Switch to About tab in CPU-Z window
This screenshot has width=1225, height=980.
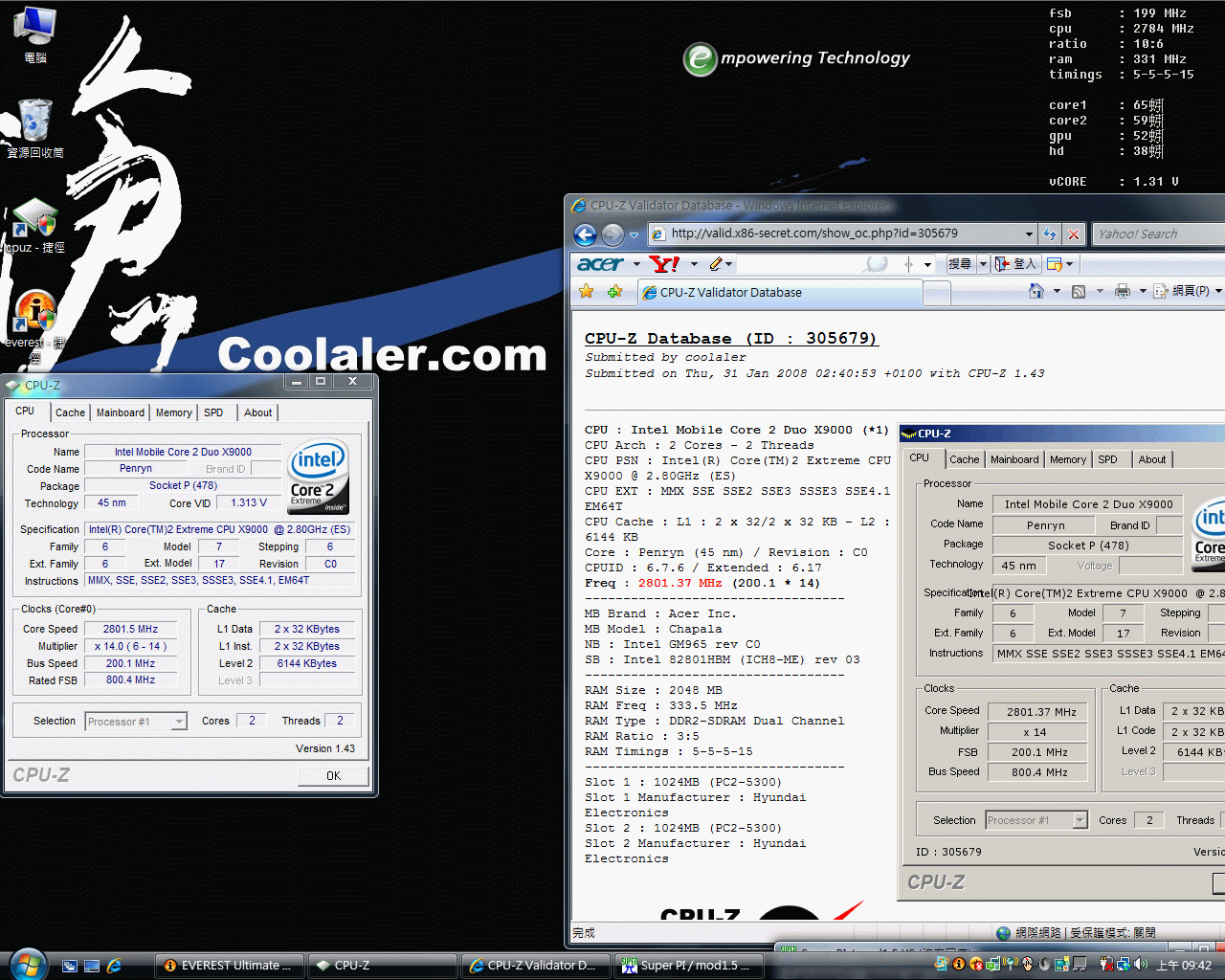click(x=258, y=412)
